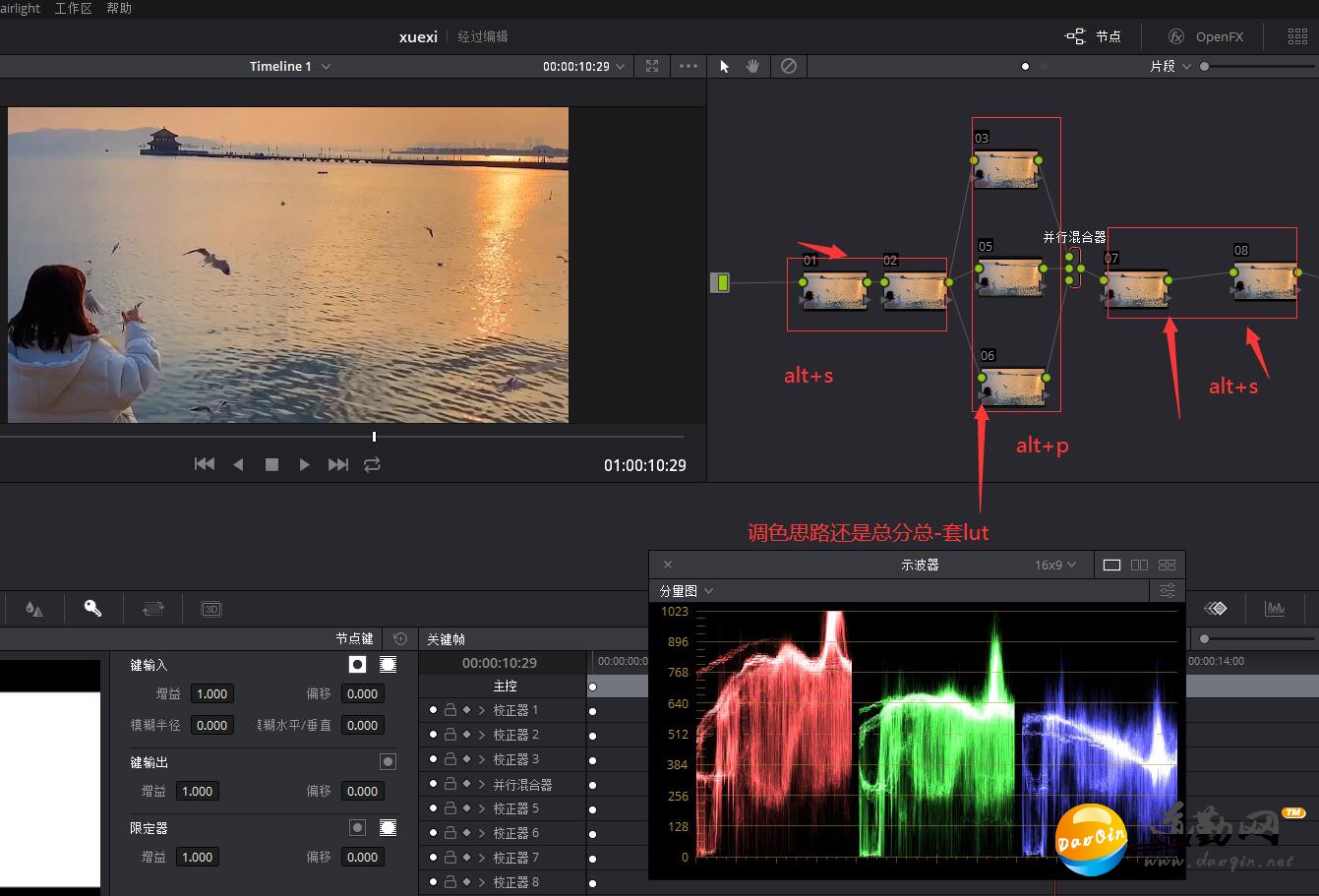Click the grid lightbox icon beside OpenFX
The width and height of the screenshot is (1319, 896).
click(x=1297, y=36)
